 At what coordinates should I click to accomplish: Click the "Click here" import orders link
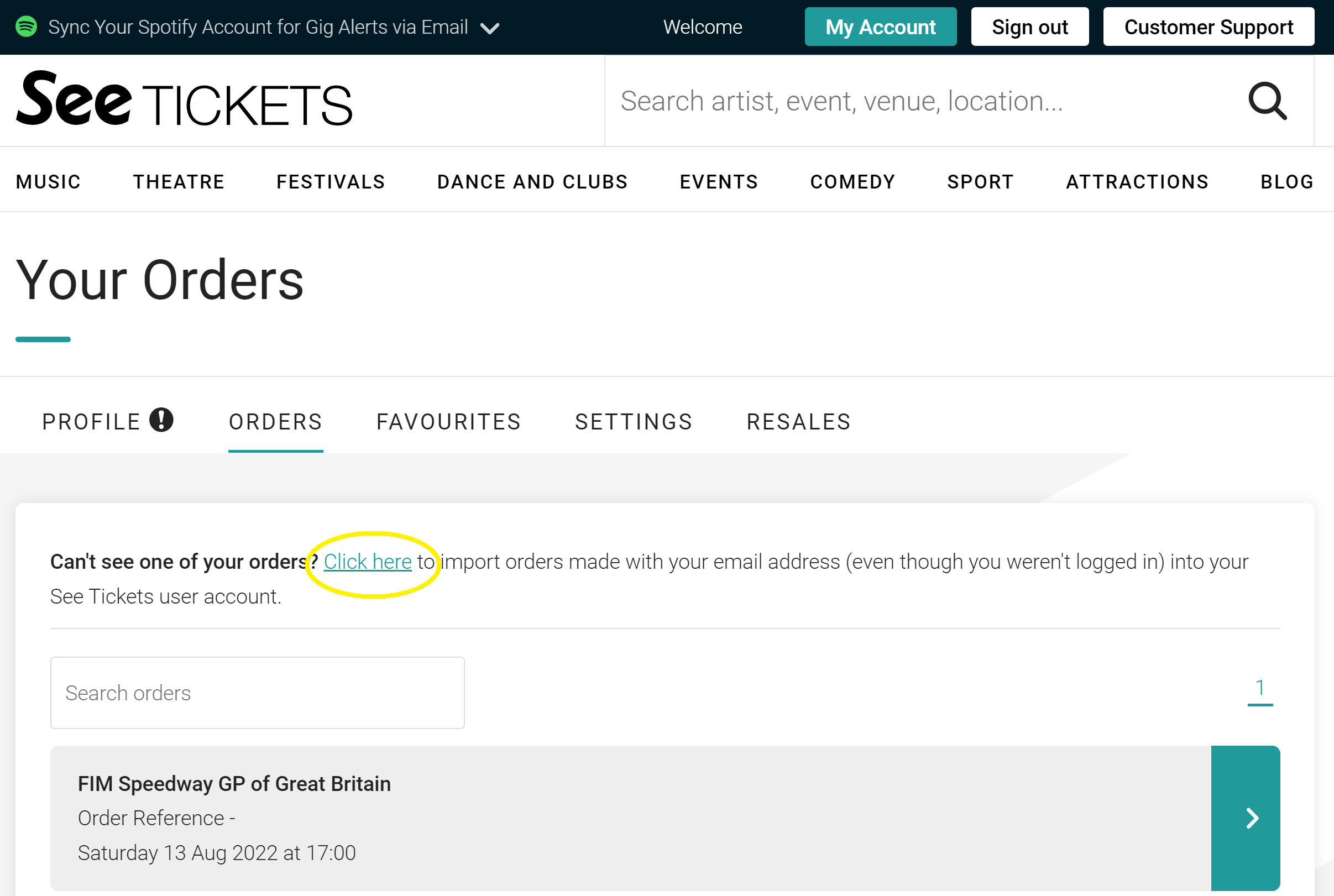point(368,562)
